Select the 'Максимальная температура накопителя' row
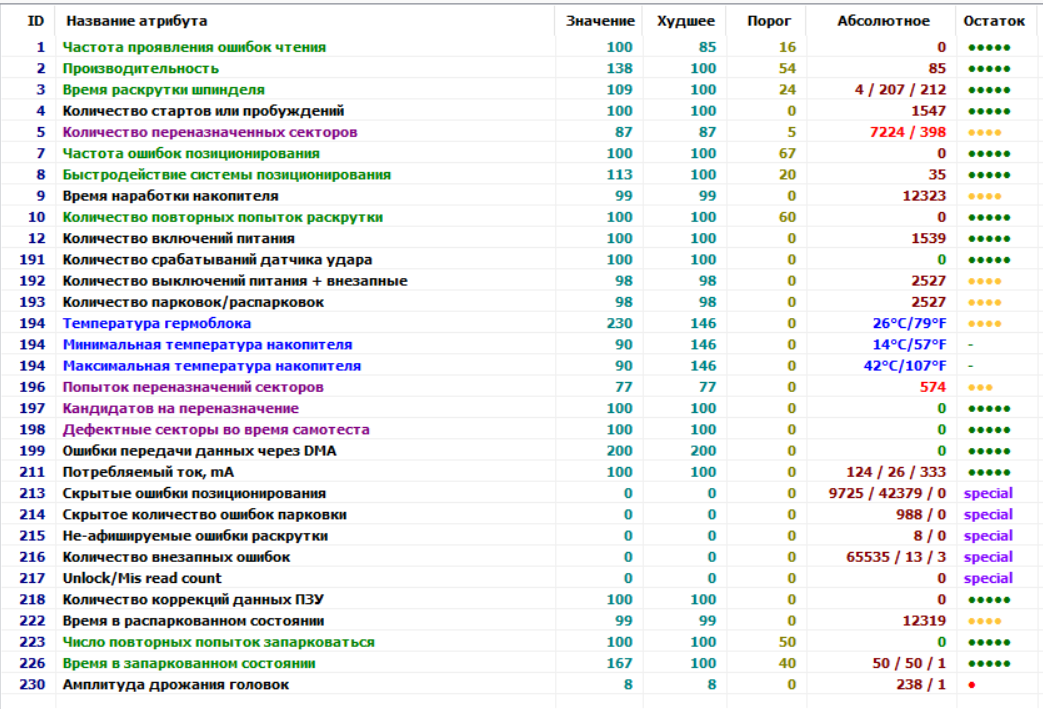 coord(211,366)
